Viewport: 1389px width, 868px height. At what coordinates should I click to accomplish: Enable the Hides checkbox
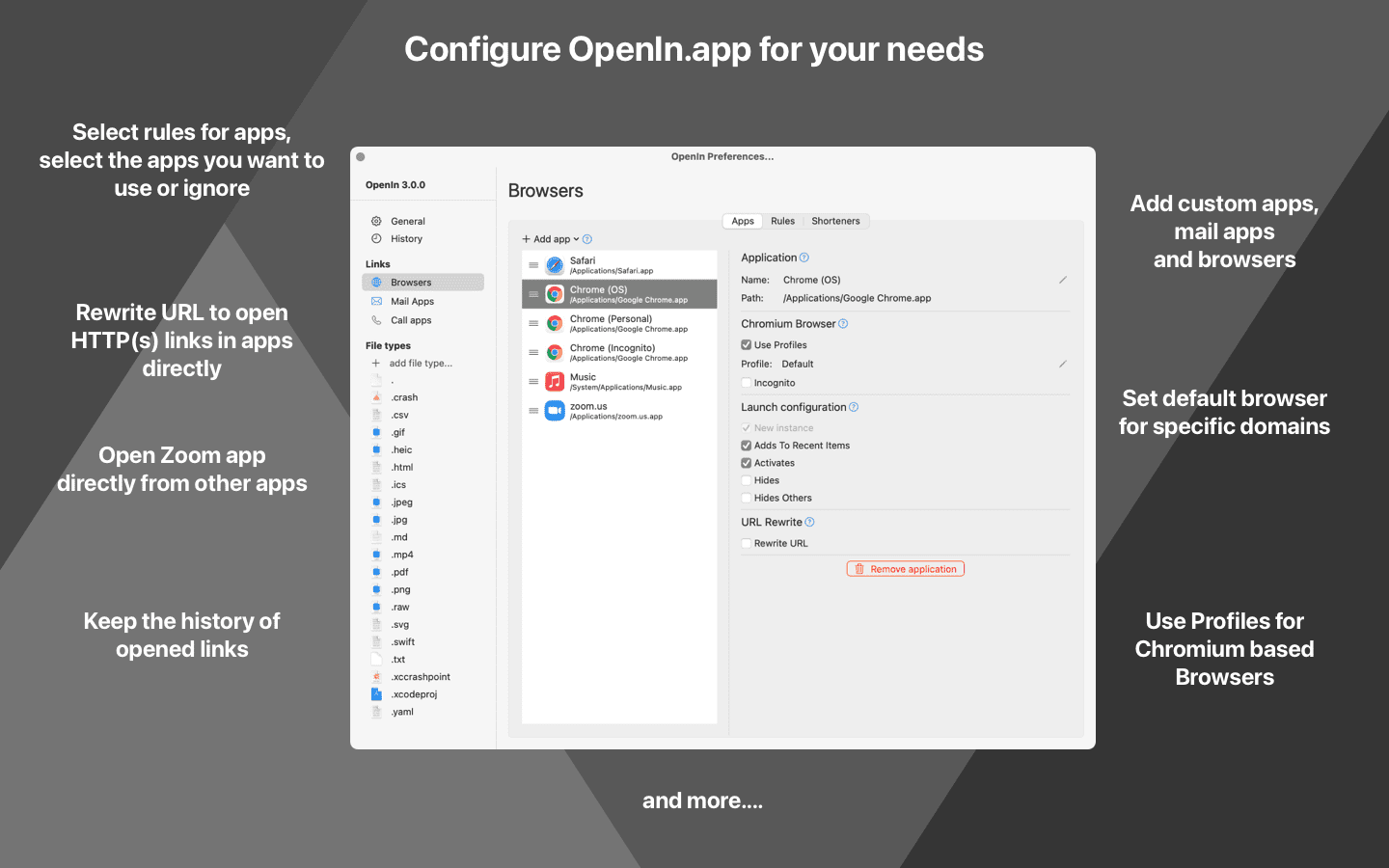[x=746, y=480]
